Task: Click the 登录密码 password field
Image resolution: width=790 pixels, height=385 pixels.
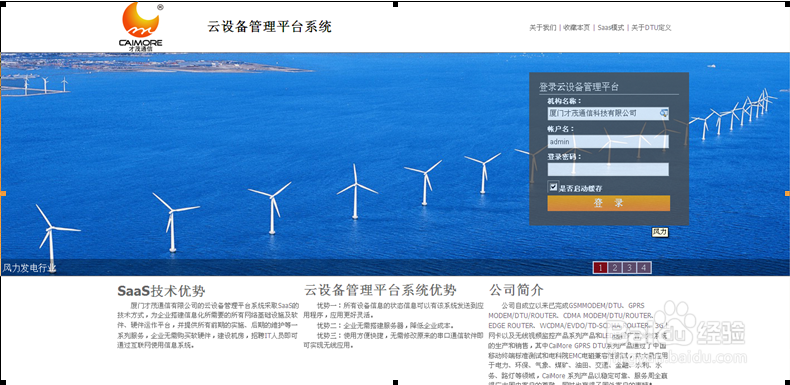Action: [608, 169]
